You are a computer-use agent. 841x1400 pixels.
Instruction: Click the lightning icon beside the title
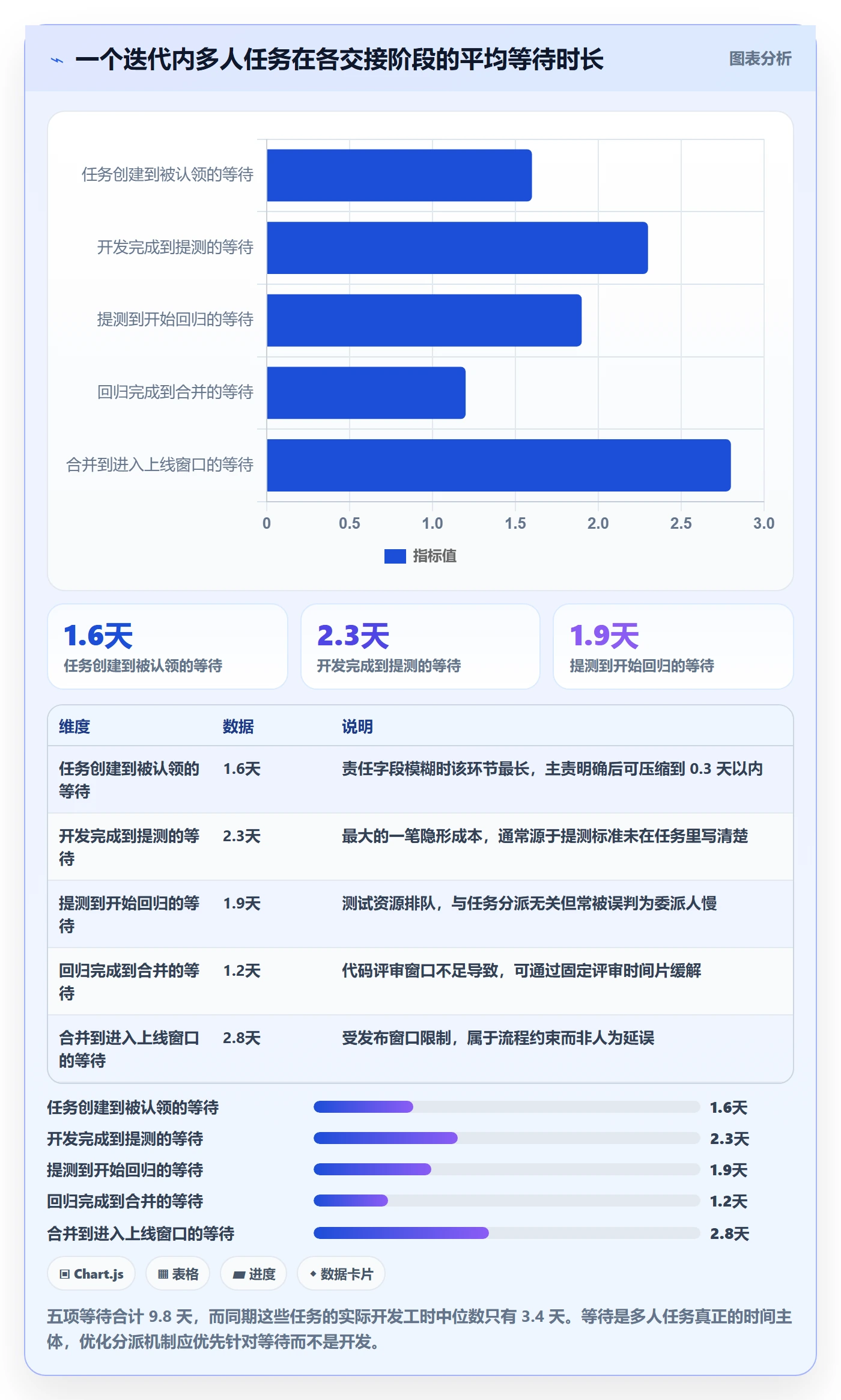pos(57,60)
